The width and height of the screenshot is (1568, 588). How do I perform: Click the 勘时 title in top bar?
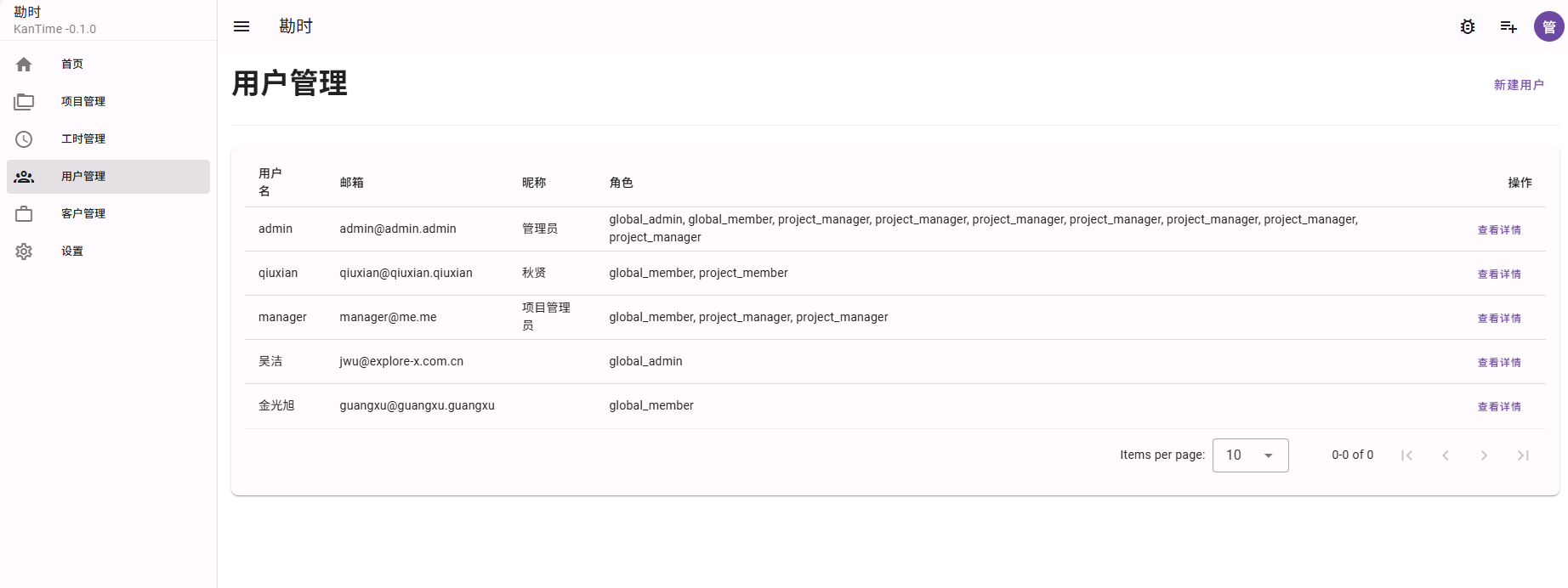pyautogui.click(x=296, y=26)
